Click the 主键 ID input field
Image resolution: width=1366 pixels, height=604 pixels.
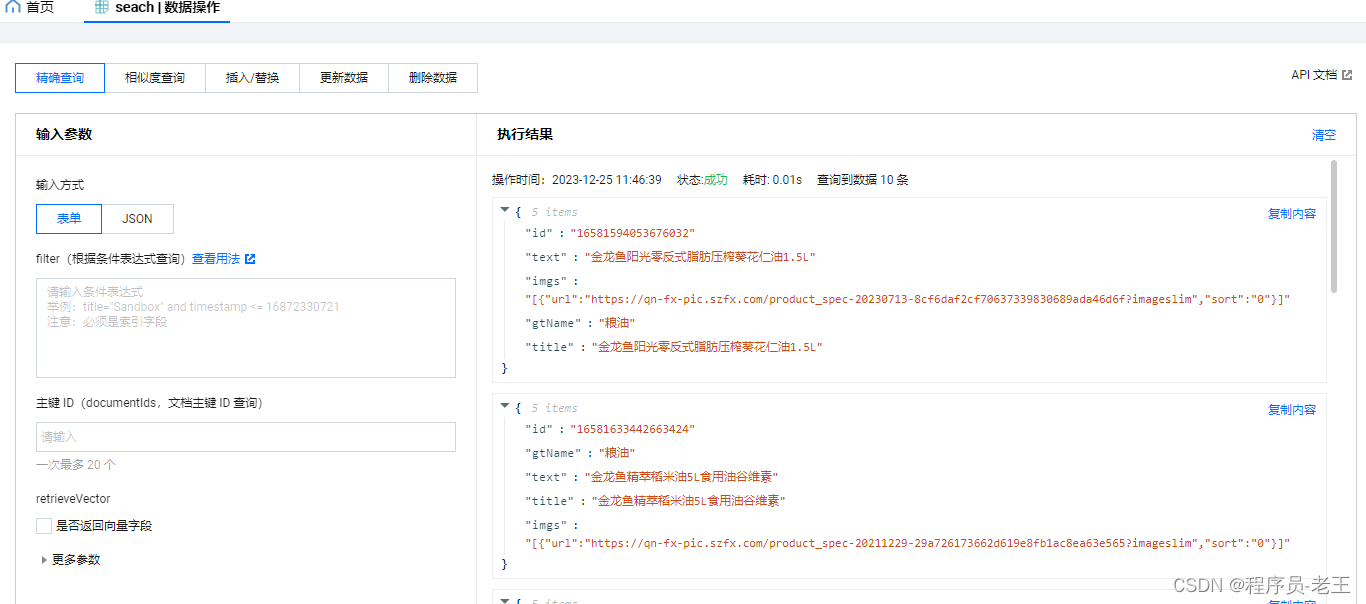coord(246,437)
